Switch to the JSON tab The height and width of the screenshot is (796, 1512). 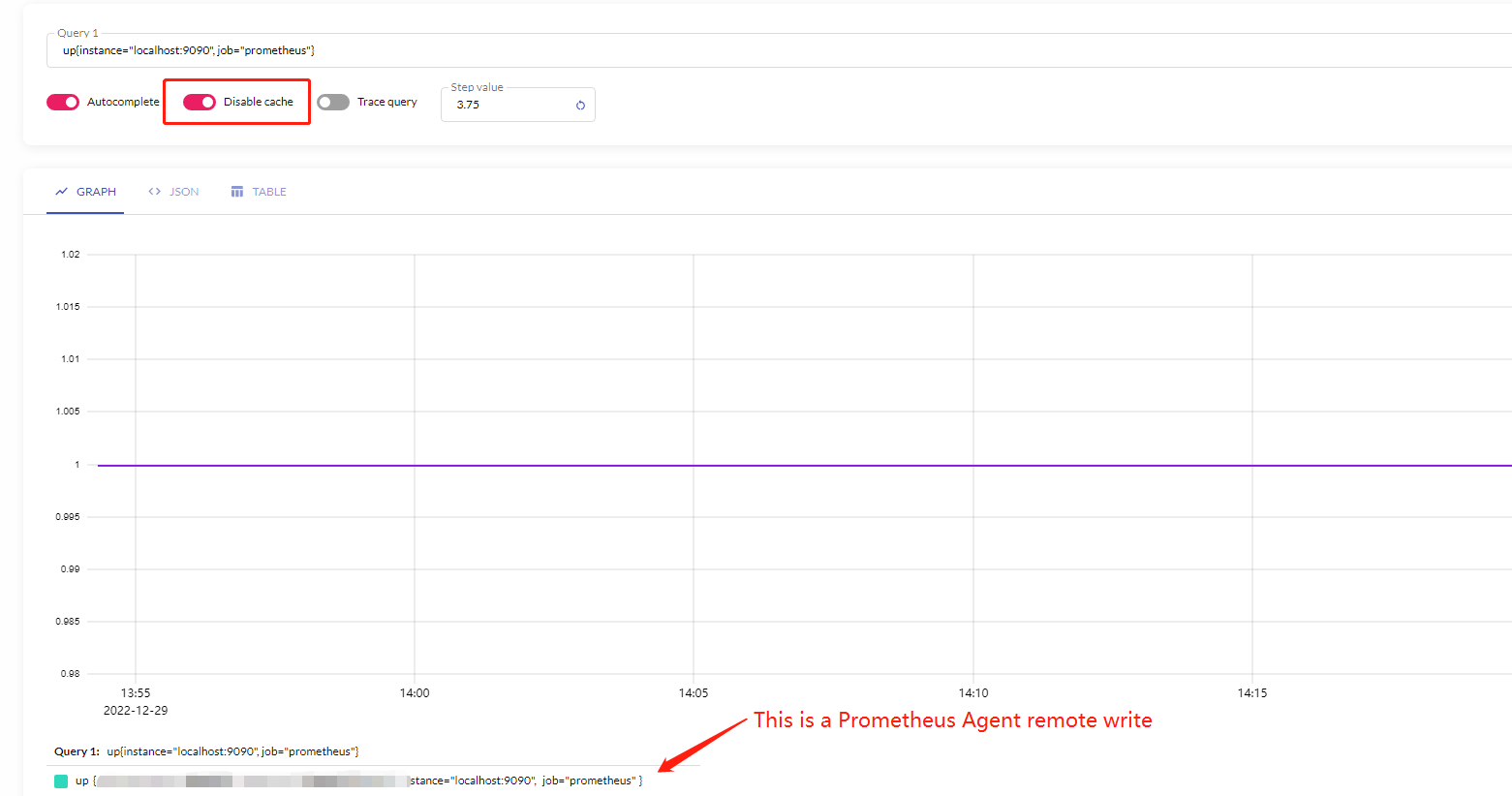click(183, 191)
